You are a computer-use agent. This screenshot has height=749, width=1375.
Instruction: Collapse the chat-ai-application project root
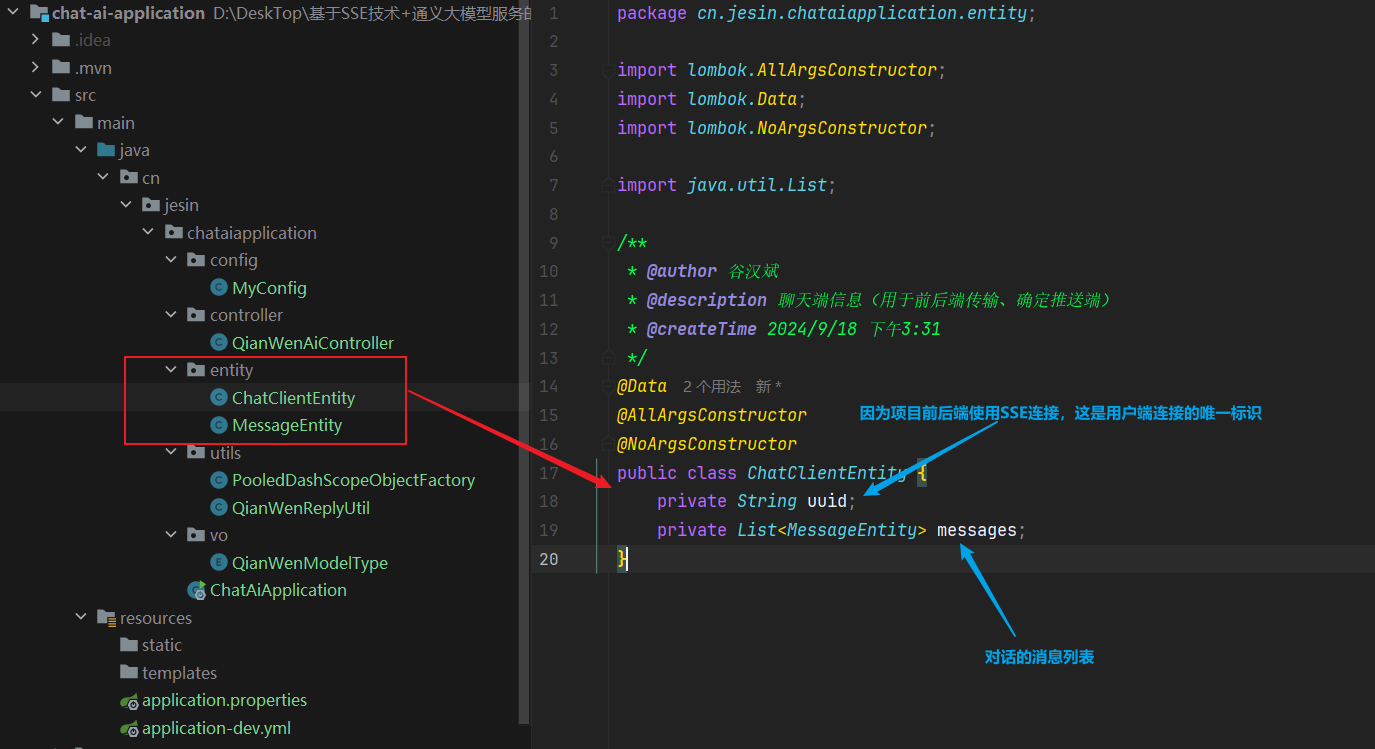[x=13, y=13]
